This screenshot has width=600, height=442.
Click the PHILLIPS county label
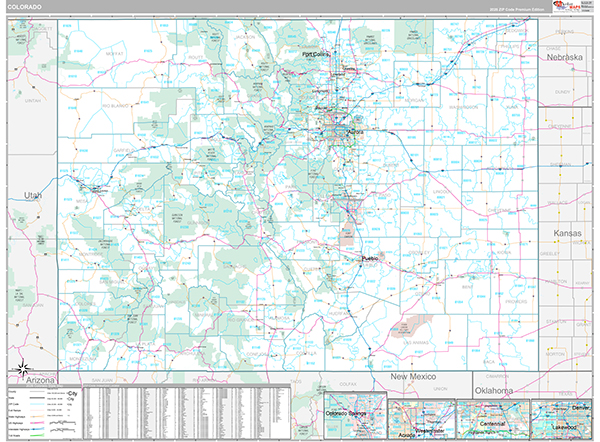[510, 46]
